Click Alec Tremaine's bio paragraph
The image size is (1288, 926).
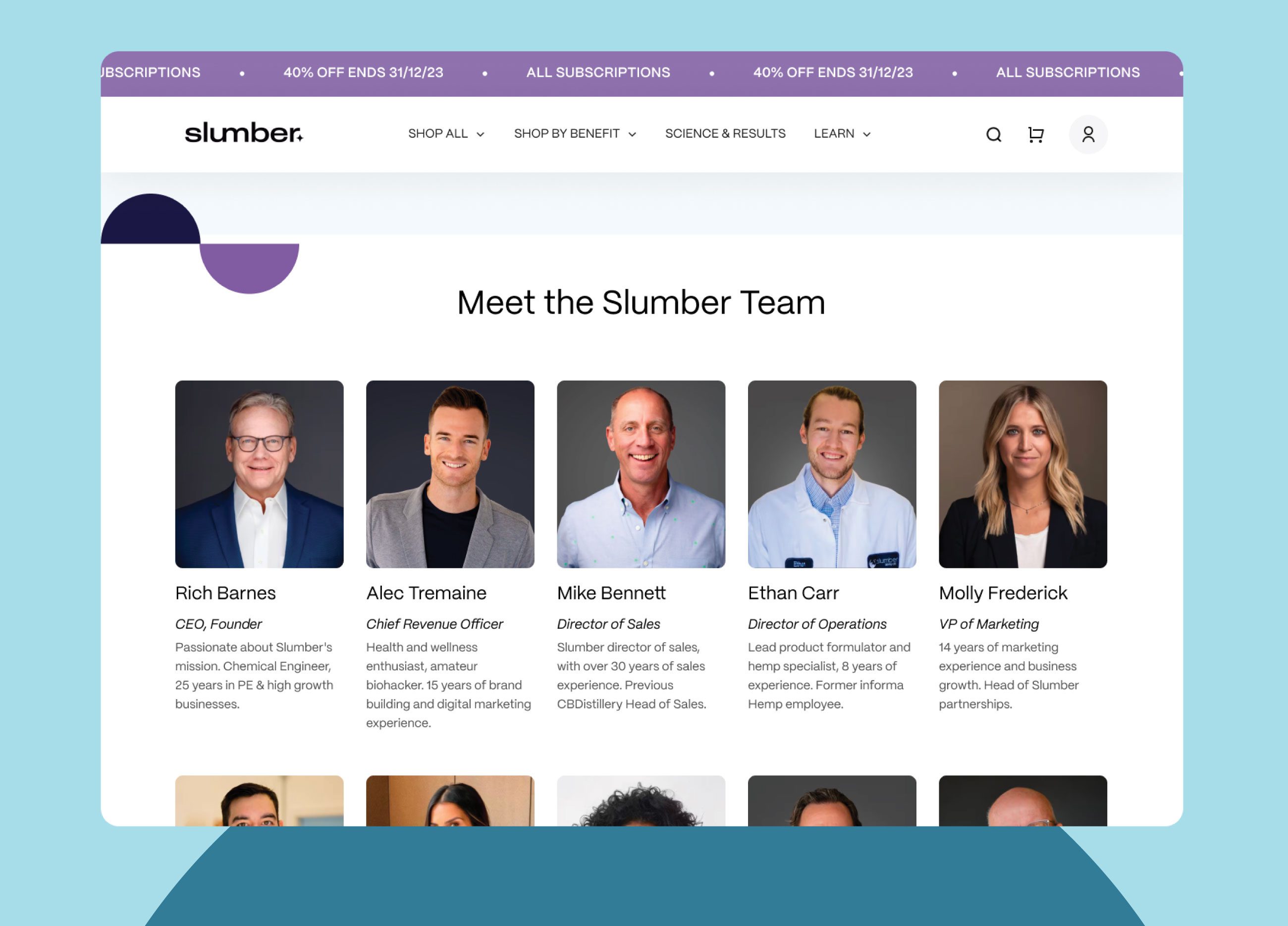tap(449, 685)
